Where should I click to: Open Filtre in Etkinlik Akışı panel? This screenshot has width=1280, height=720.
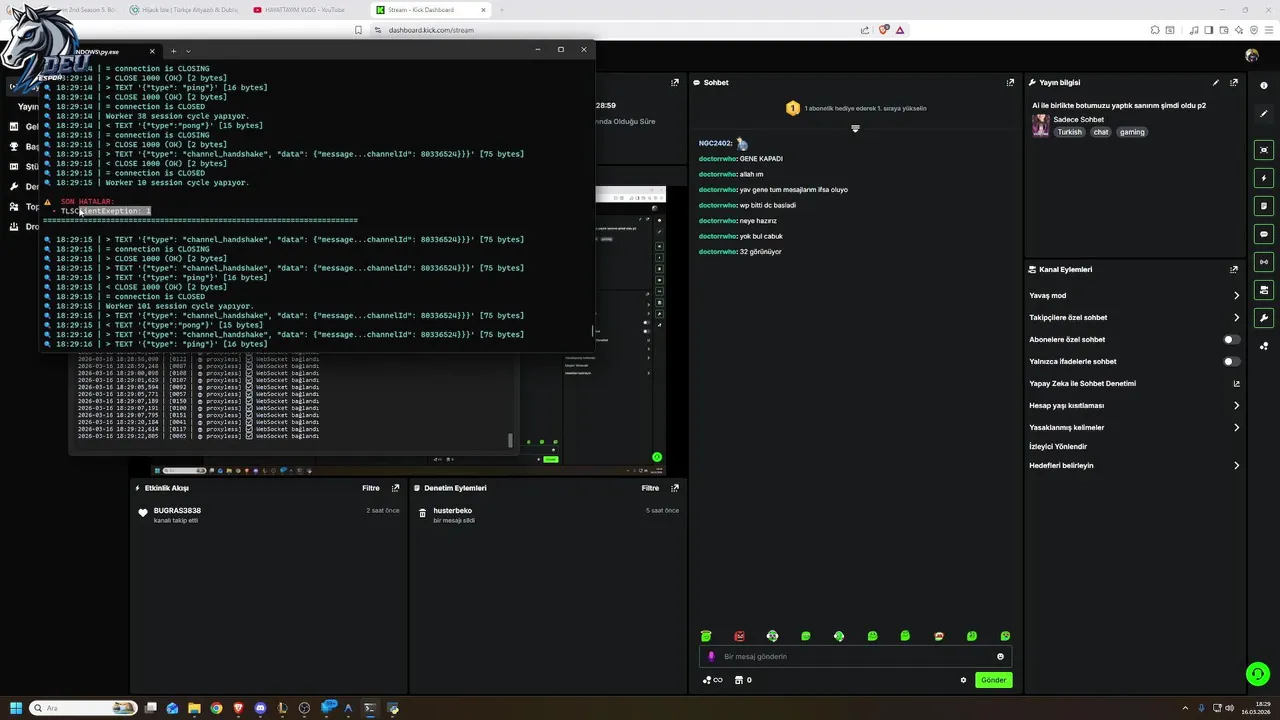[x=371, y=488]
